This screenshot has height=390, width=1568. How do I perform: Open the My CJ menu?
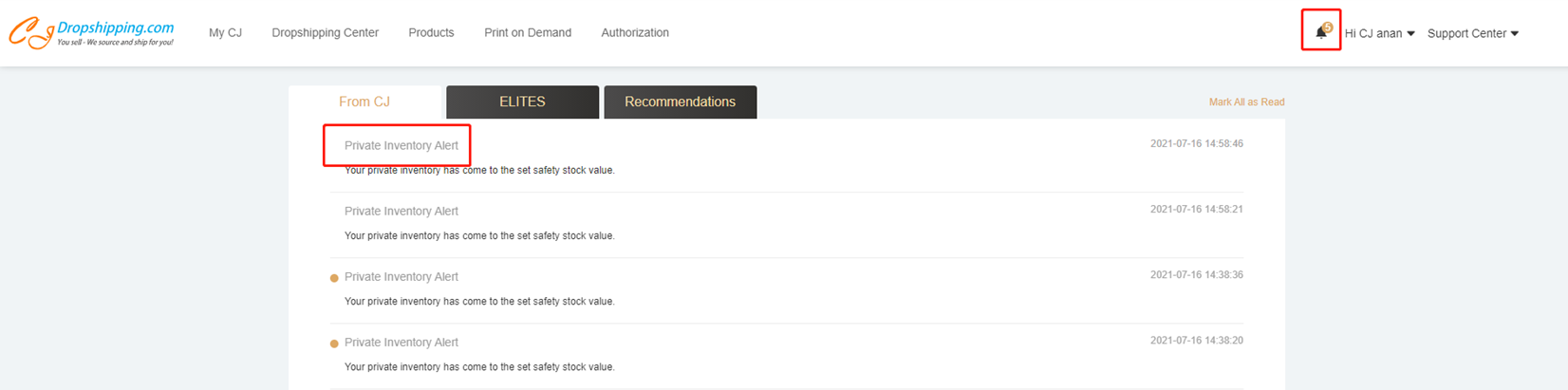click(225, 32)
